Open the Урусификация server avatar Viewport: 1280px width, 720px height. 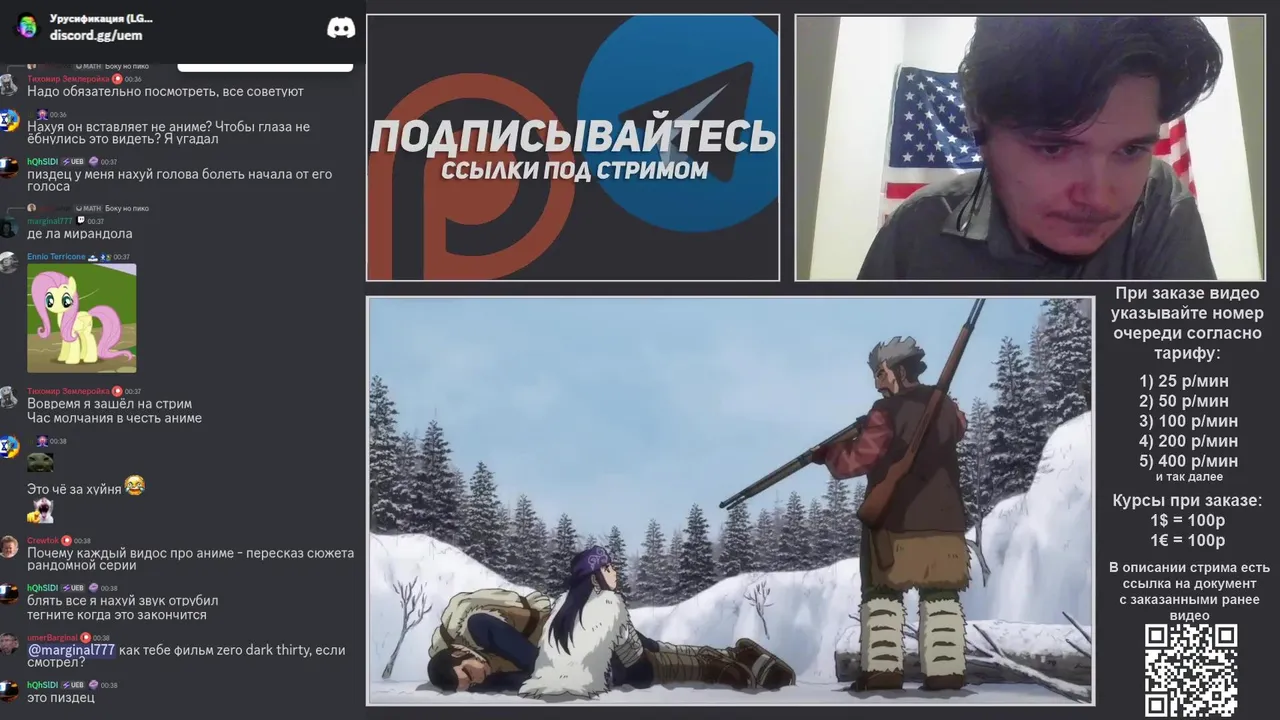pos(27,27)
